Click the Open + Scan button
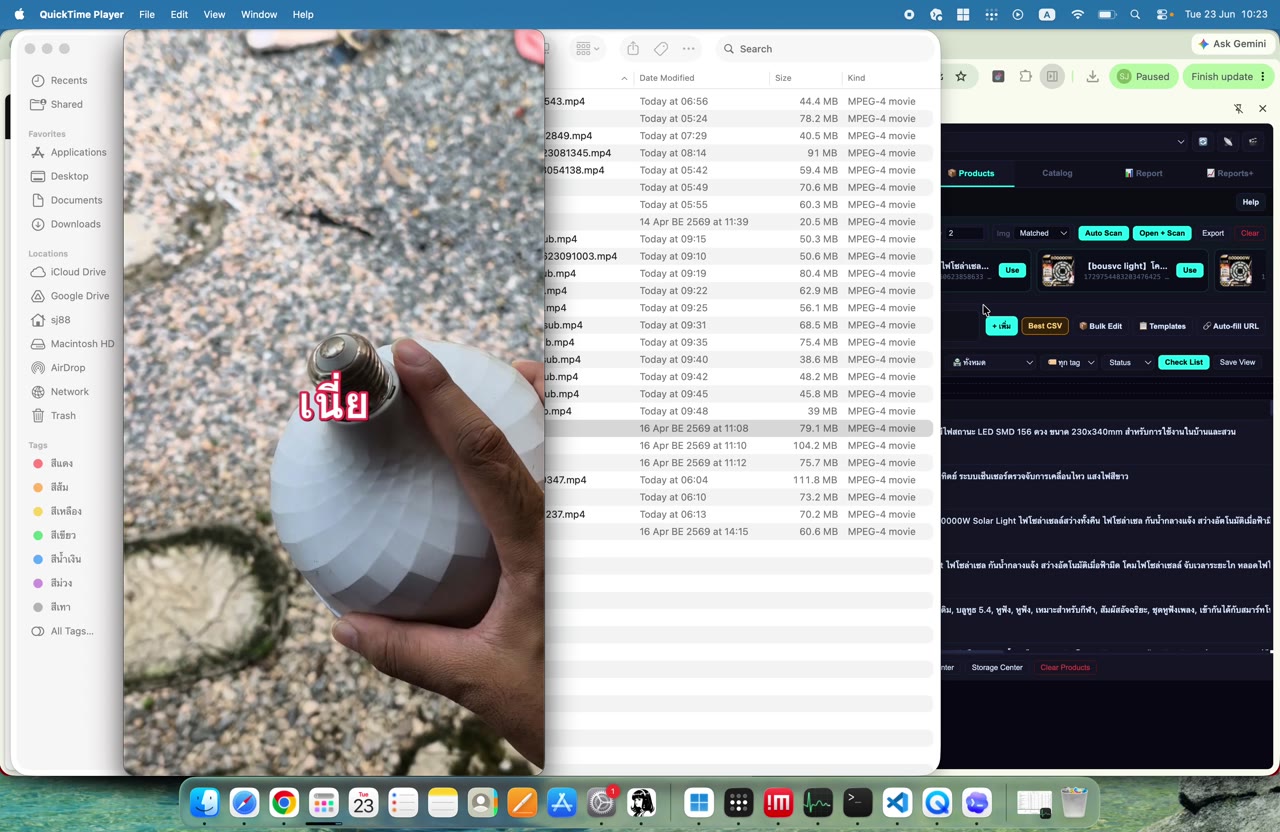1280x832 pixels. click(x=1161, y=233)
